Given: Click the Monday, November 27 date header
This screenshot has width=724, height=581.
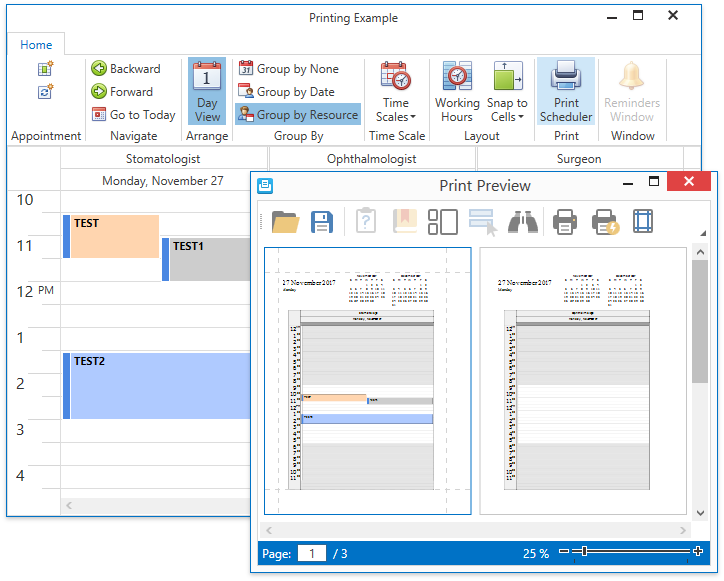Looking at the screenshot, I should coord(163,181).
